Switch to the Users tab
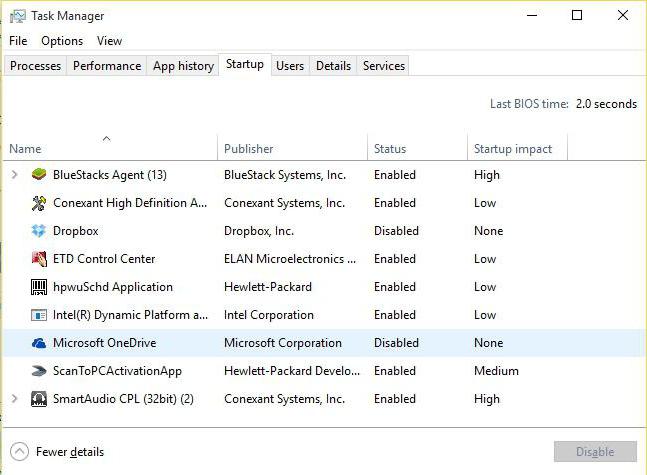647x475 pixels. point(290,66)
